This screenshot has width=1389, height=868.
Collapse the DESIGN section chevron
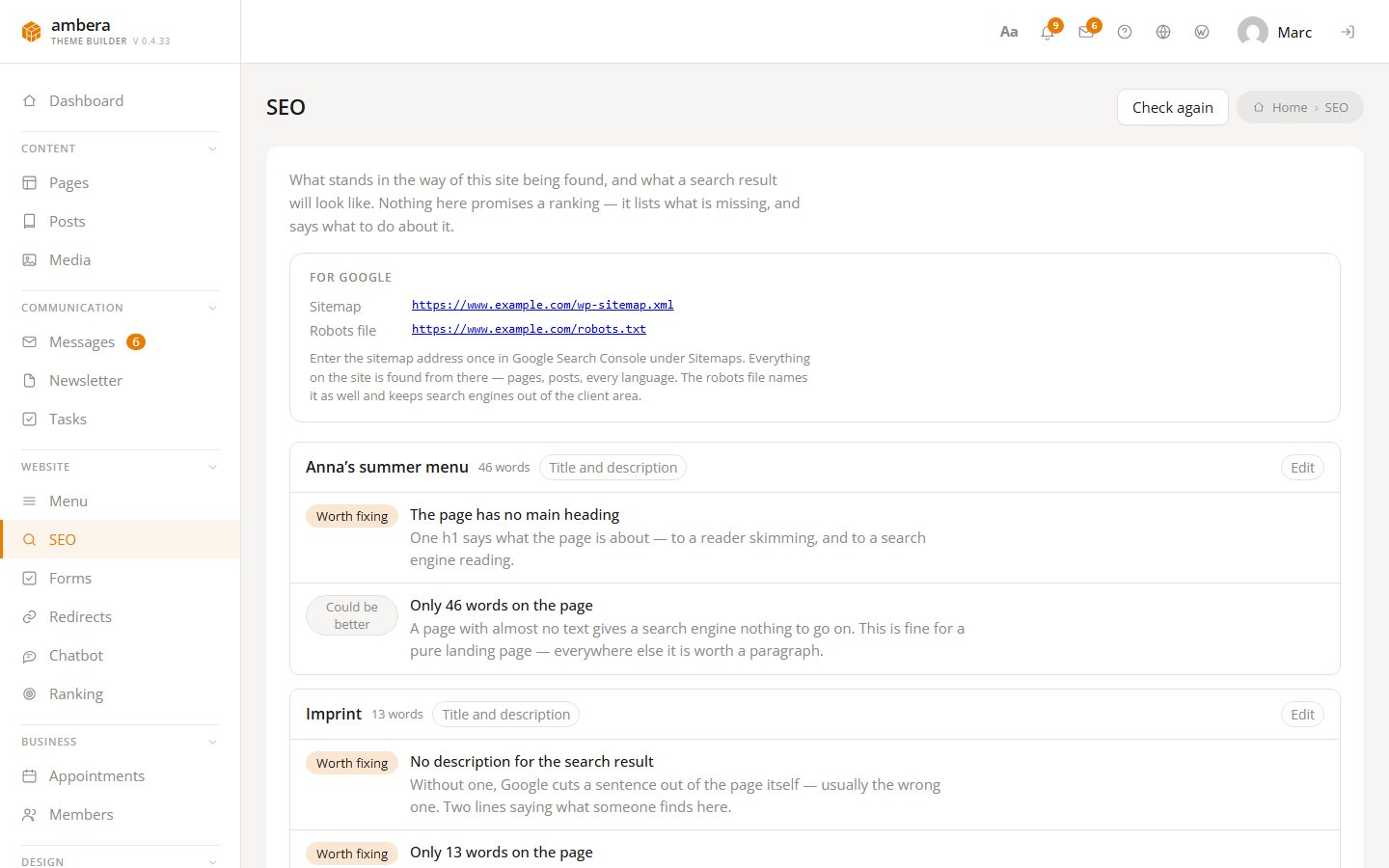click(212, 861)
